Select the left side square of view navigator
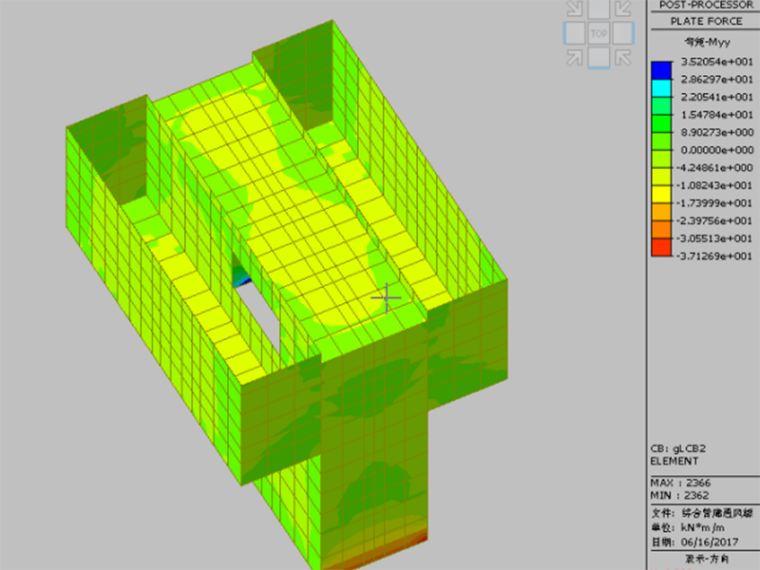Viewport: 760px width, 570px height. coord(574,33)
